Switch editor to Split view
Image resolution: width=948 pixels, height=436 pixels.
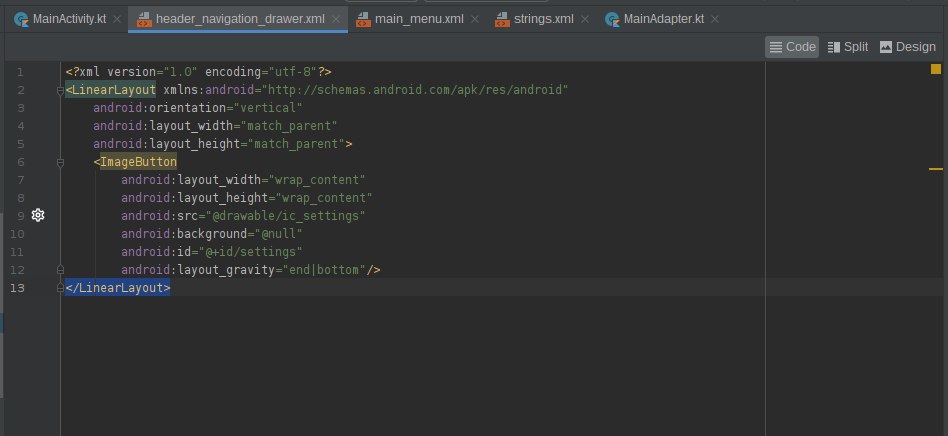(x=848, y=47)
